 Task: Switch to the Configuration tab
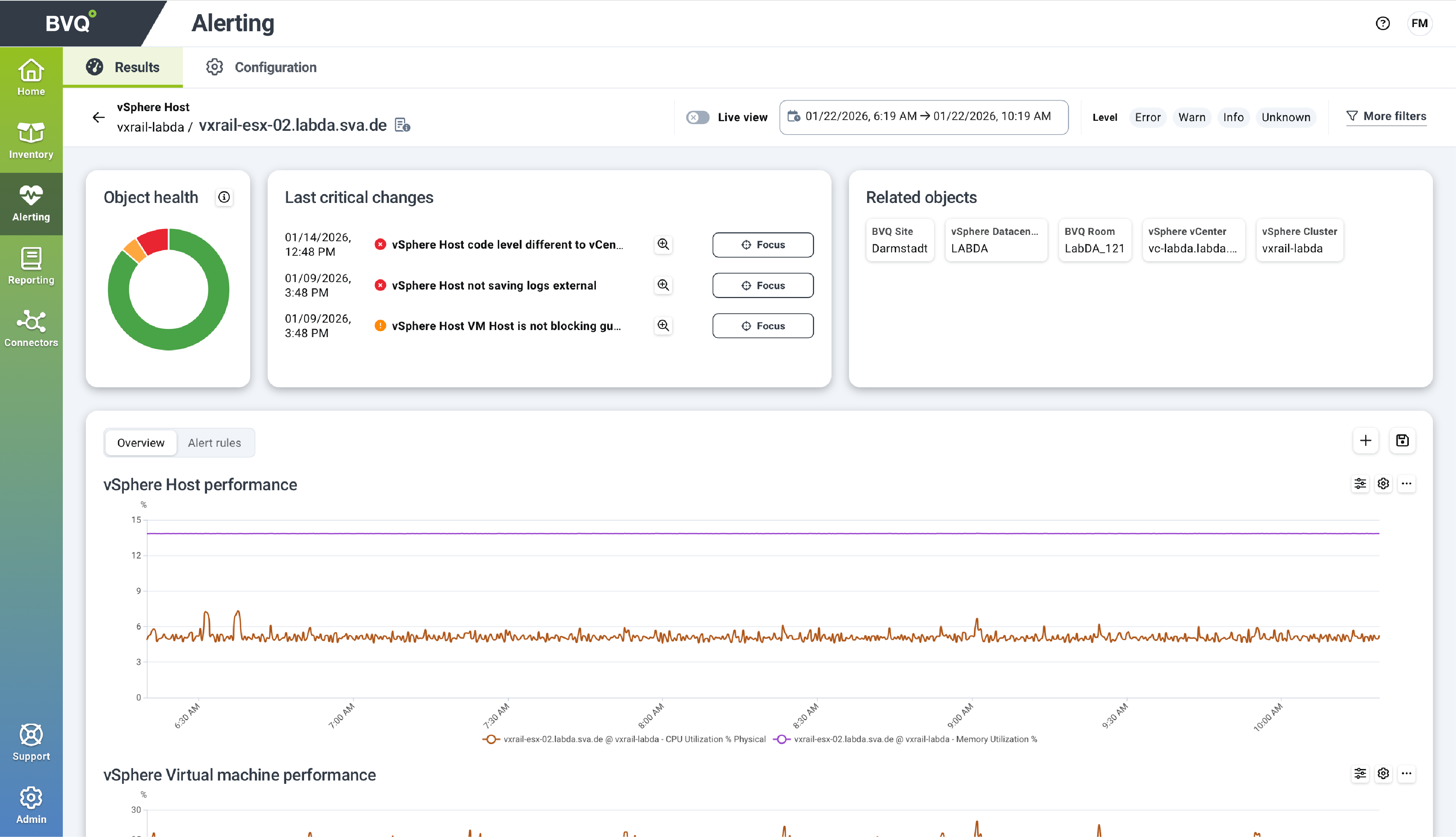point(262,67)
